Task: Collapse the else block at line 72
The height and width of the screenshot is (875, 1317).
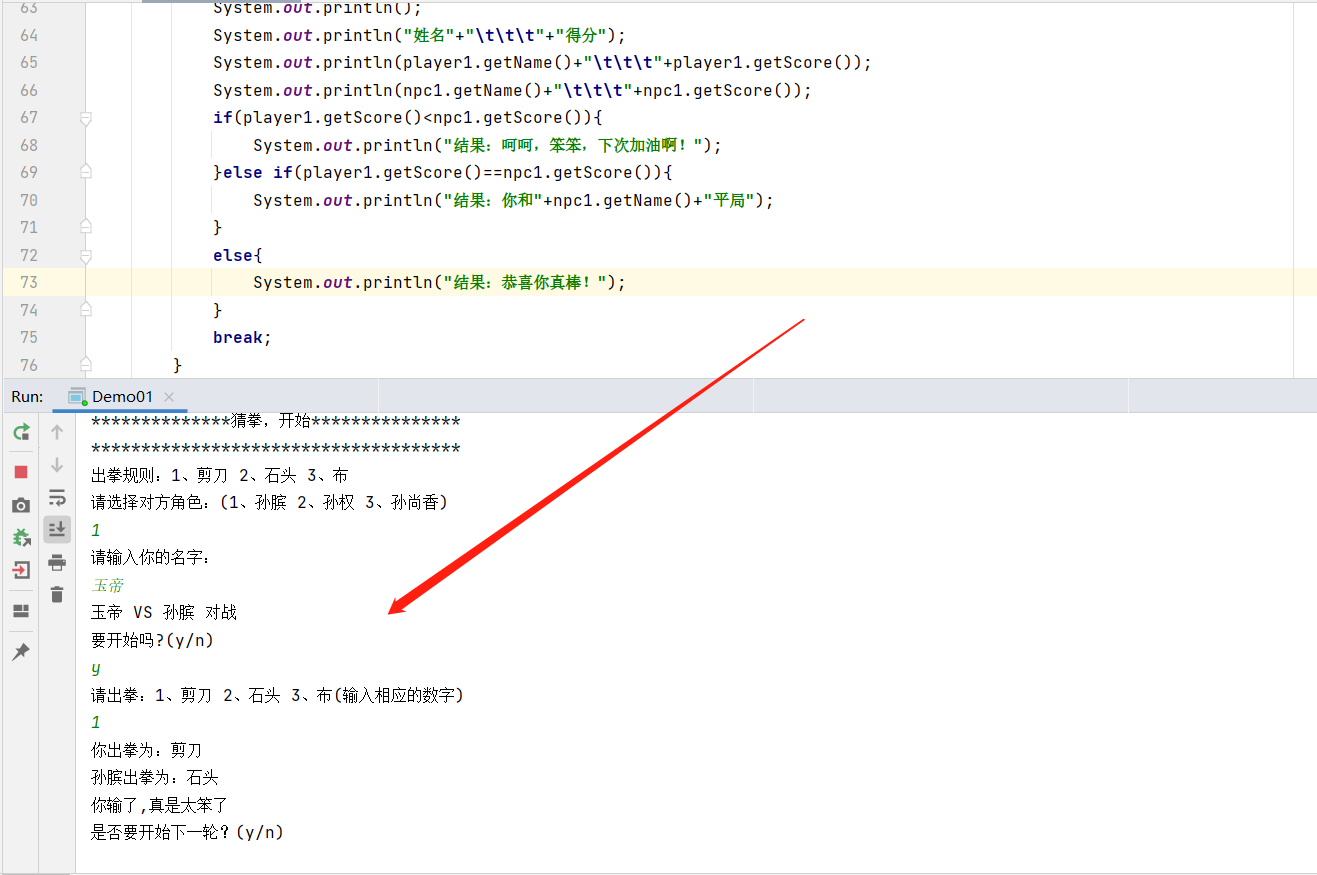Action: (86, 256)
